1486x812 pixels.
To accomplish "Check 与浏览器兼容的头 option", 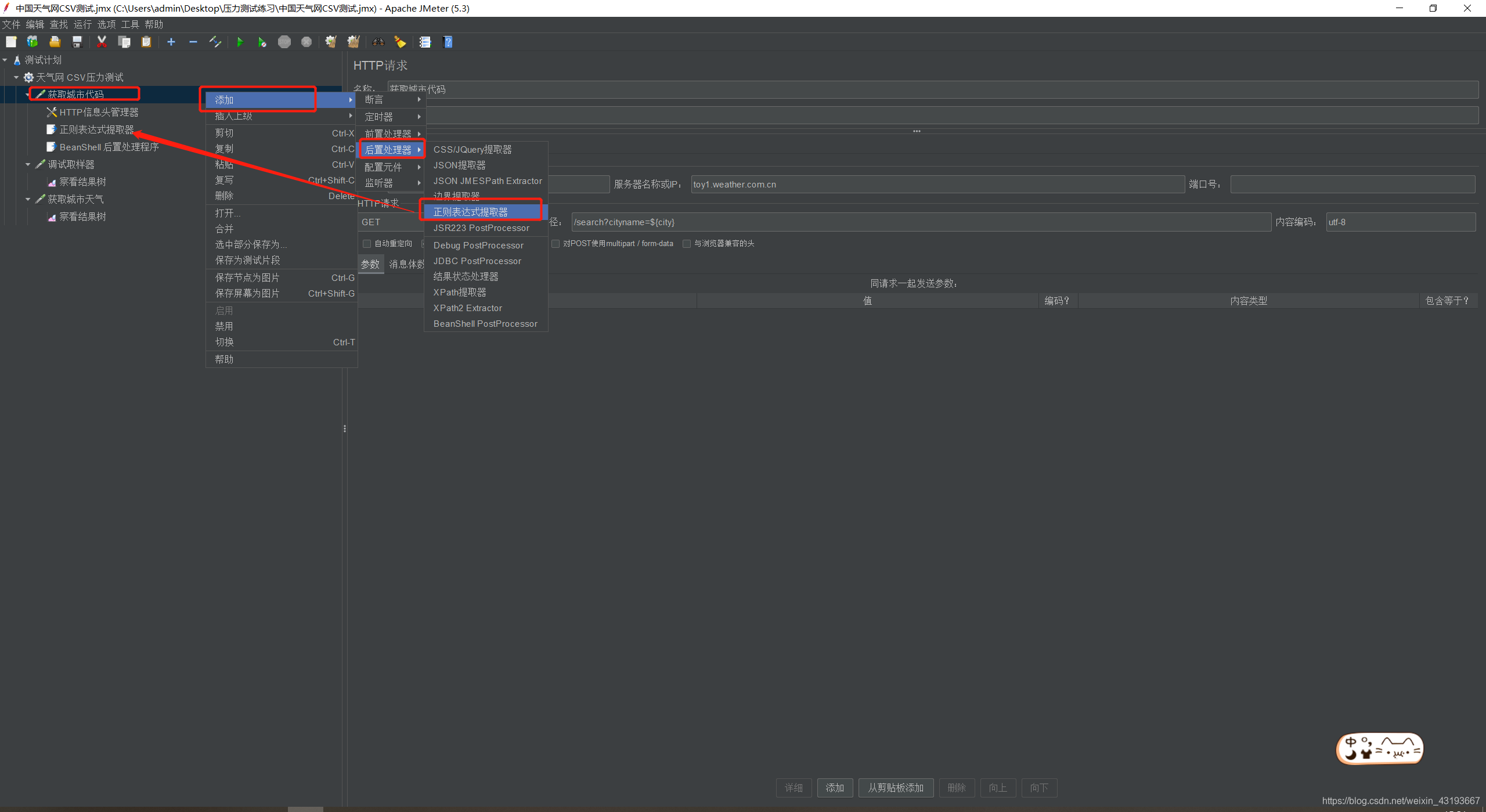I will tap(687, 244).
